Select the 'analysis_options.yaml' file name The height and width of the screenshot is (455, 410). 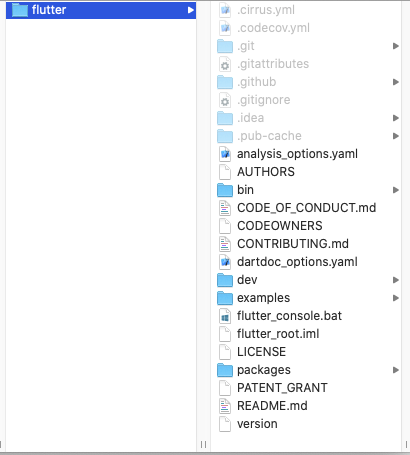297,154
